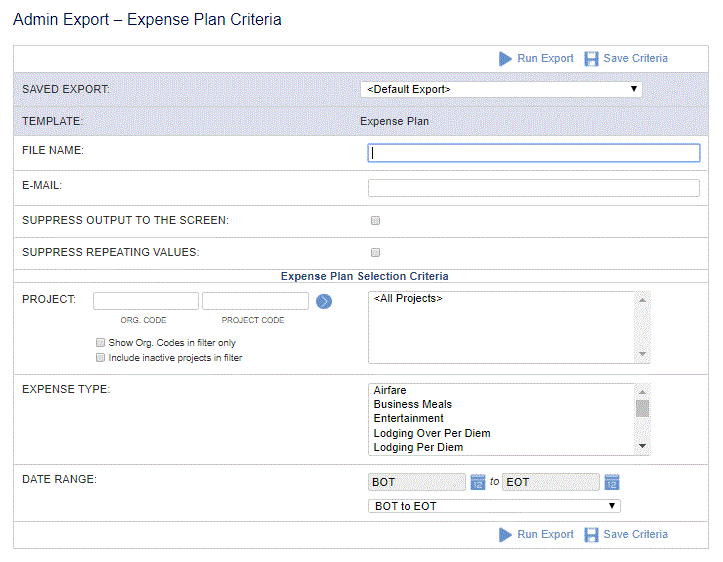Enable Show Org. Codes in filter only
Image resolution: width=723 pixels, height=562 pixels.
[x=100, y=342]
